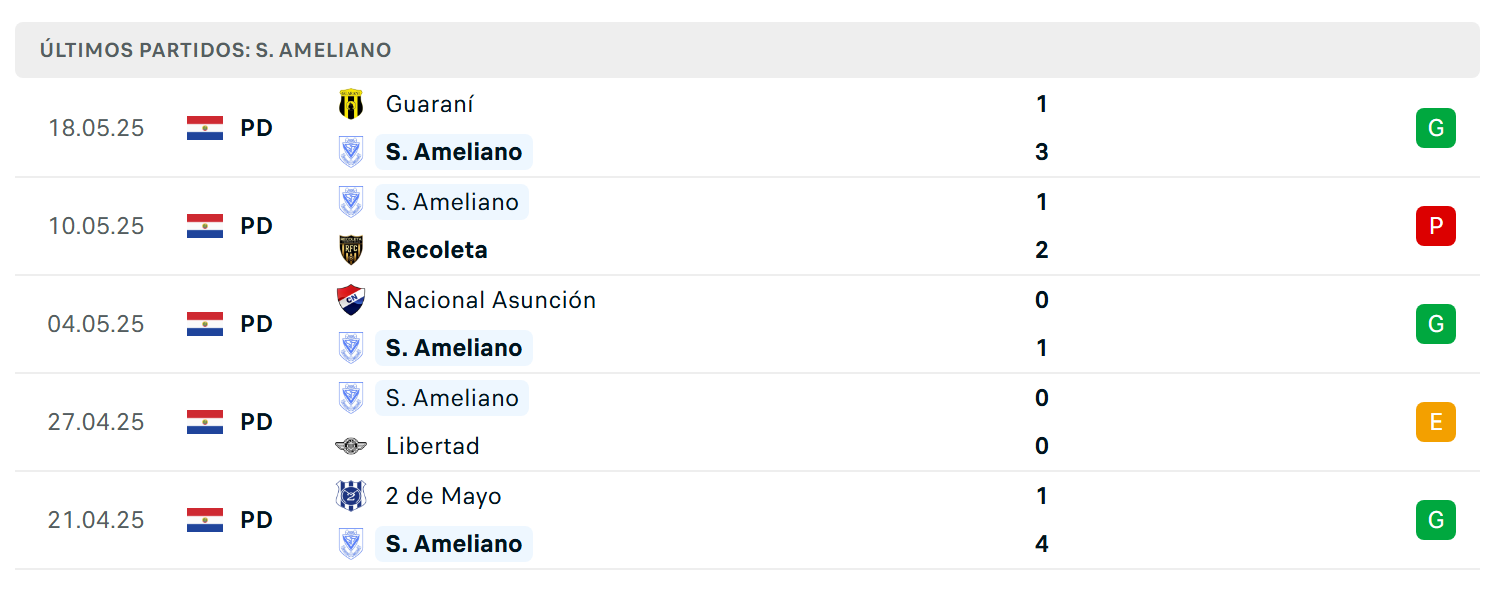Open the 04.05.25 match date
1495x596 pixels.
pyautogui.click(x=96, y=324)
